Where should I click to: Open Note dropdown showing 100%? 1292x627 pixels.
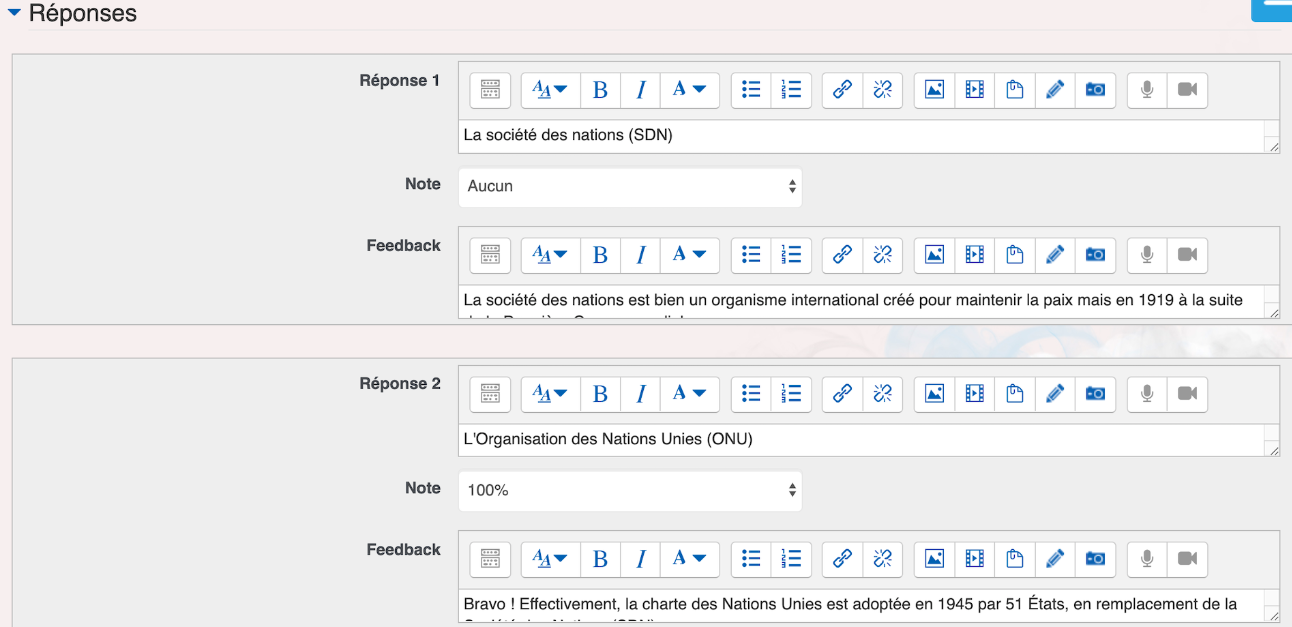(630, 490)
